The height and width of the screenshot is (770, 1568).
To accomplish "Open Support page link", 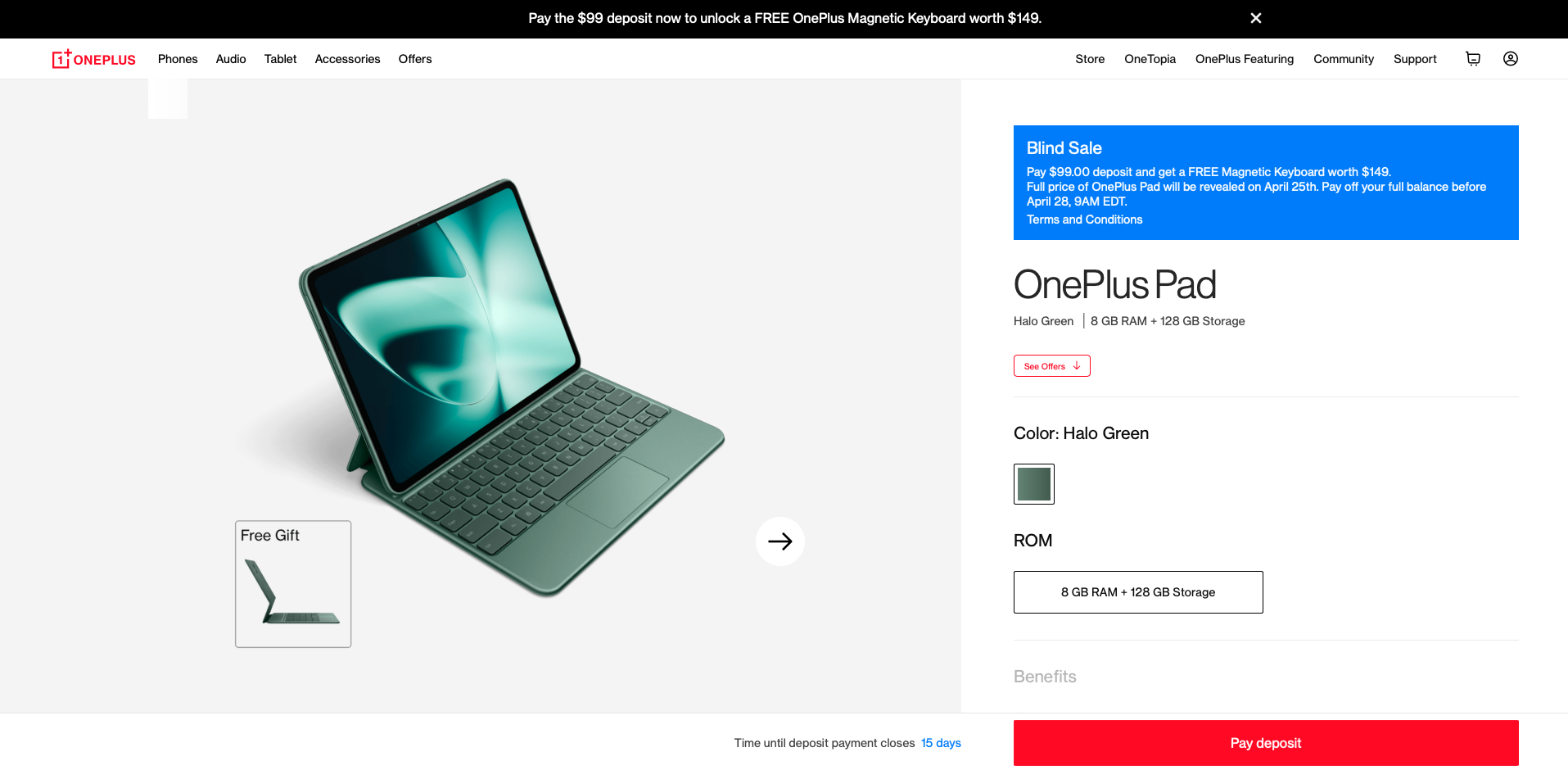I will pyautogui.click(x=1415, y=59).
